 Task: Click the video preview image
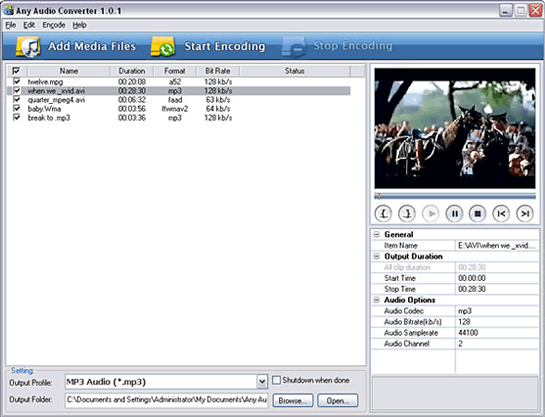(455, 128)
